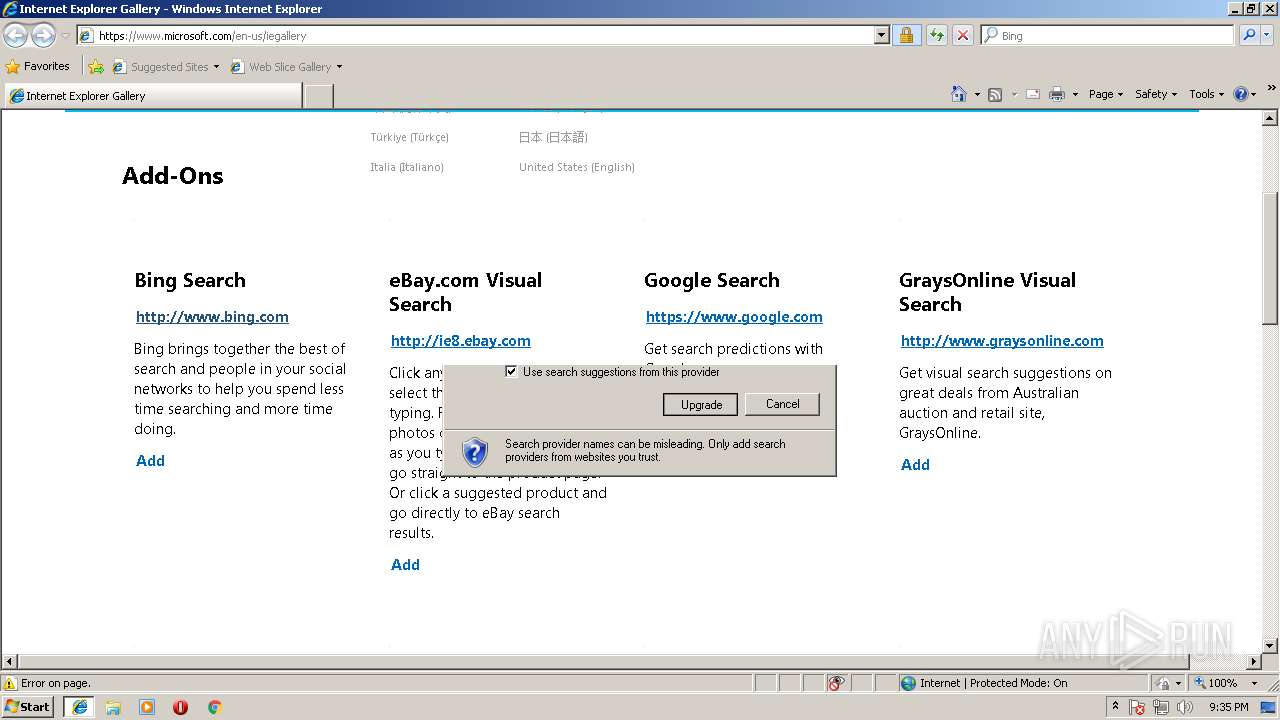This screenshot has width=1280, height=720.
Task: Click the vertical scrollbar down arrow
Action: click(x=1270, y=646)
